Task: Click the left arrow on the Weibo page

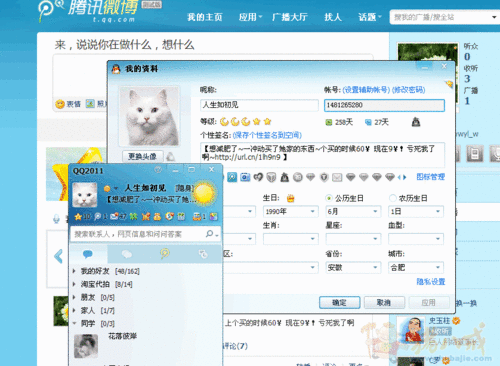Action: (59, 256)
